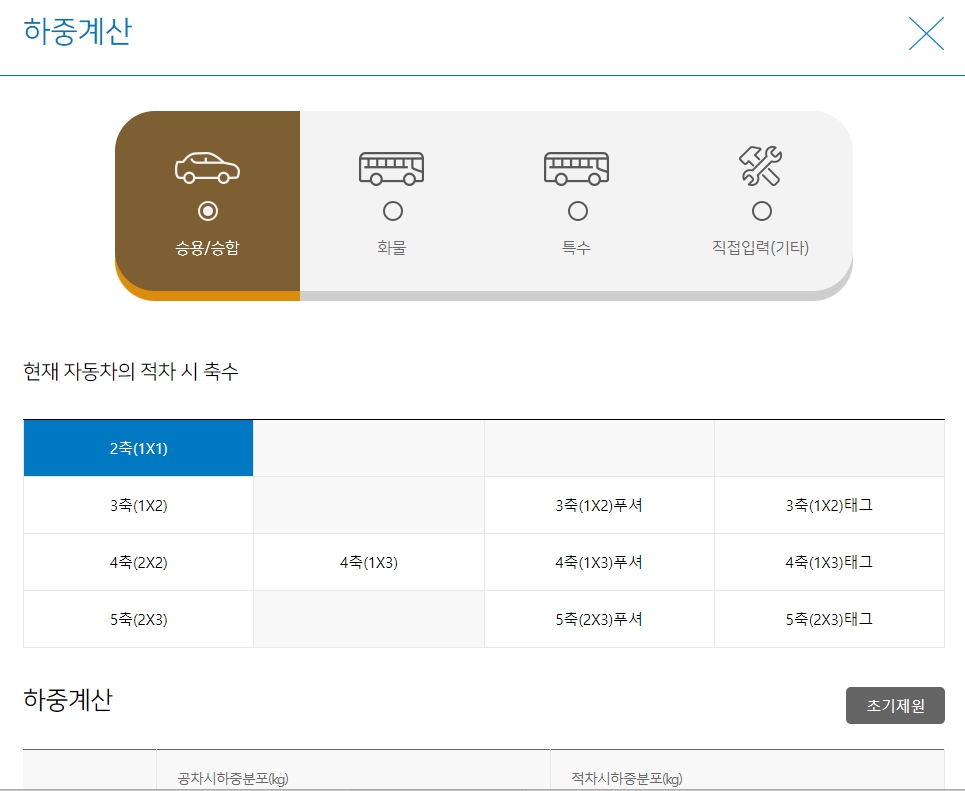Pick the 3축(1X2)태그 axle cell
The width and height of the screenshot is (965, 791).
[x=830, y=505]
